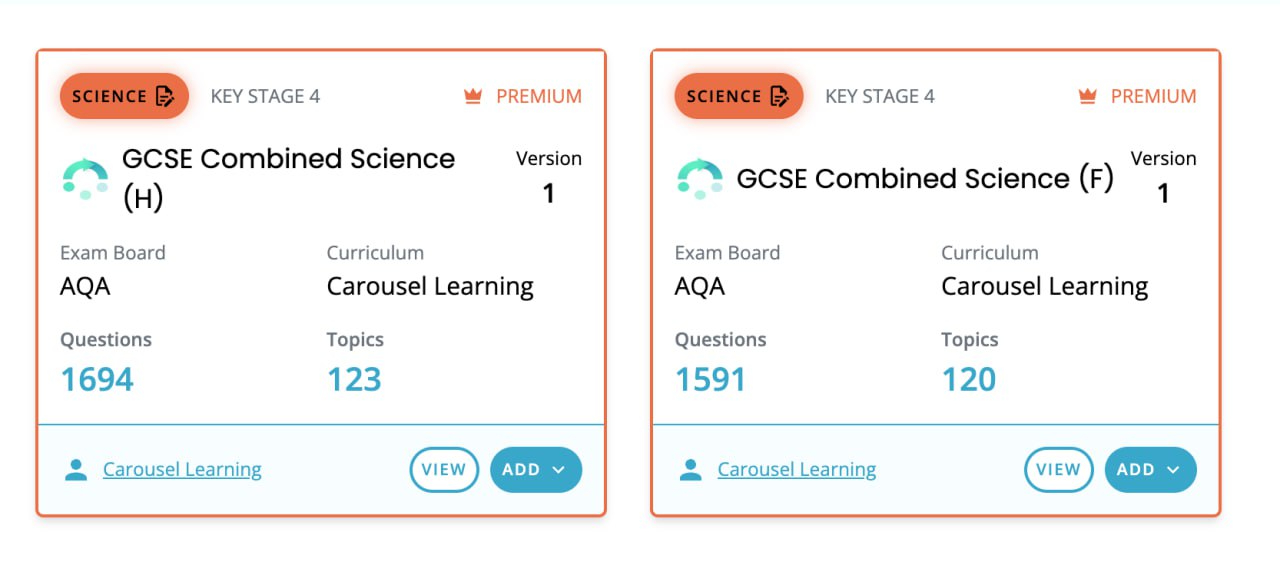The height and width of the screenshot is (565, 1280).
Task: Click the 123 topics count
Action: 354,380
